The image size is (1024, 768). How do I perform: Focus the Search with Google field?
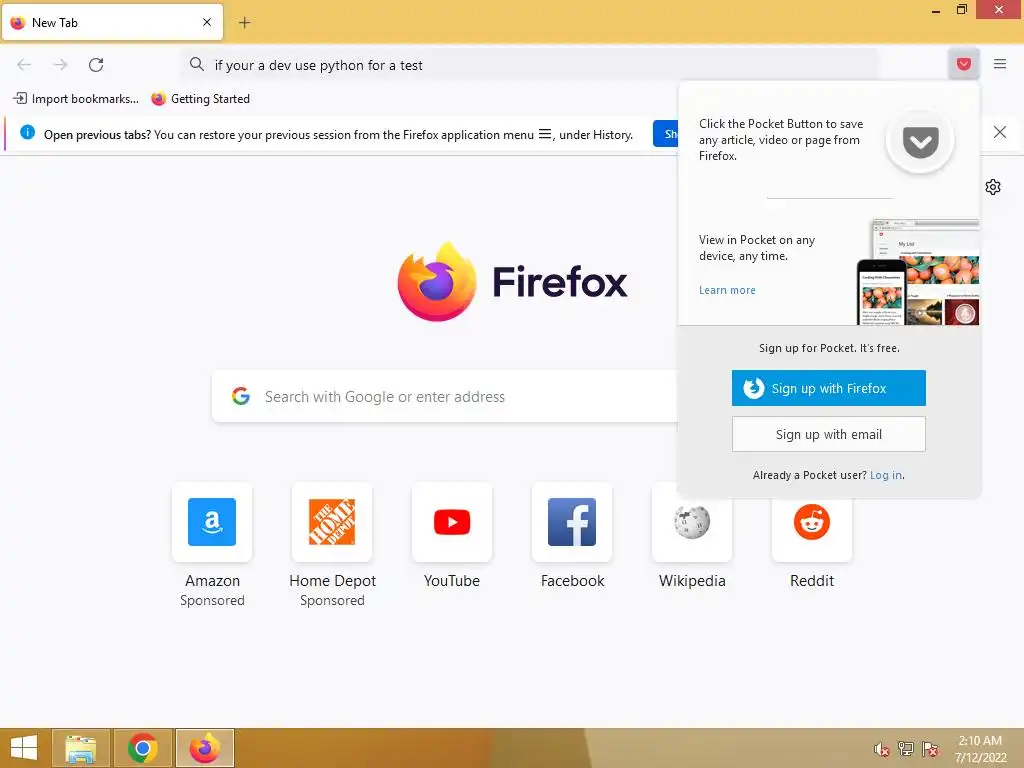click(x=444, y=396)
